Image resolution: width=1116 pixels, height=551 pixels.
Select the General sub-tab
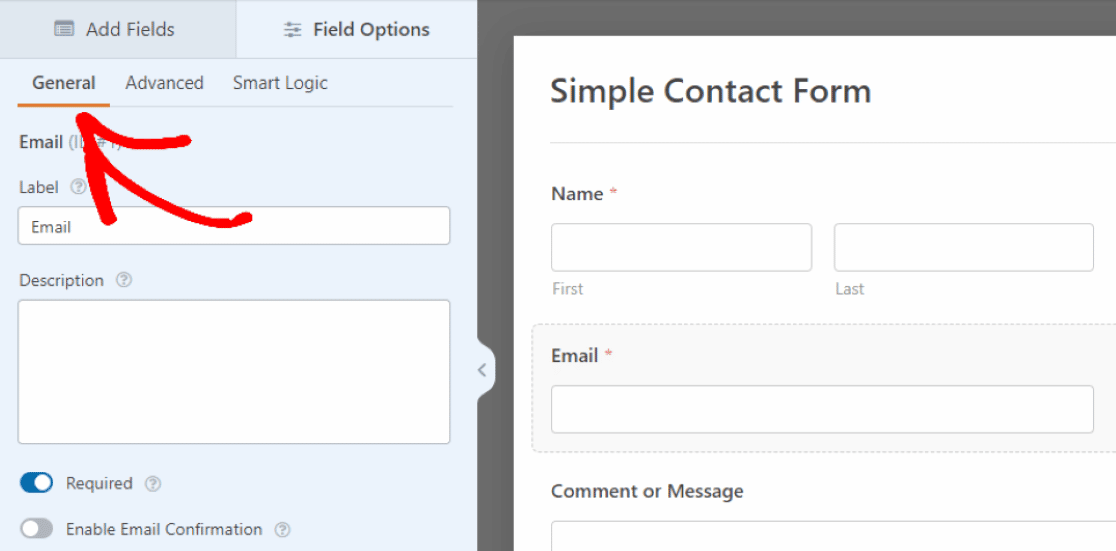64,83
